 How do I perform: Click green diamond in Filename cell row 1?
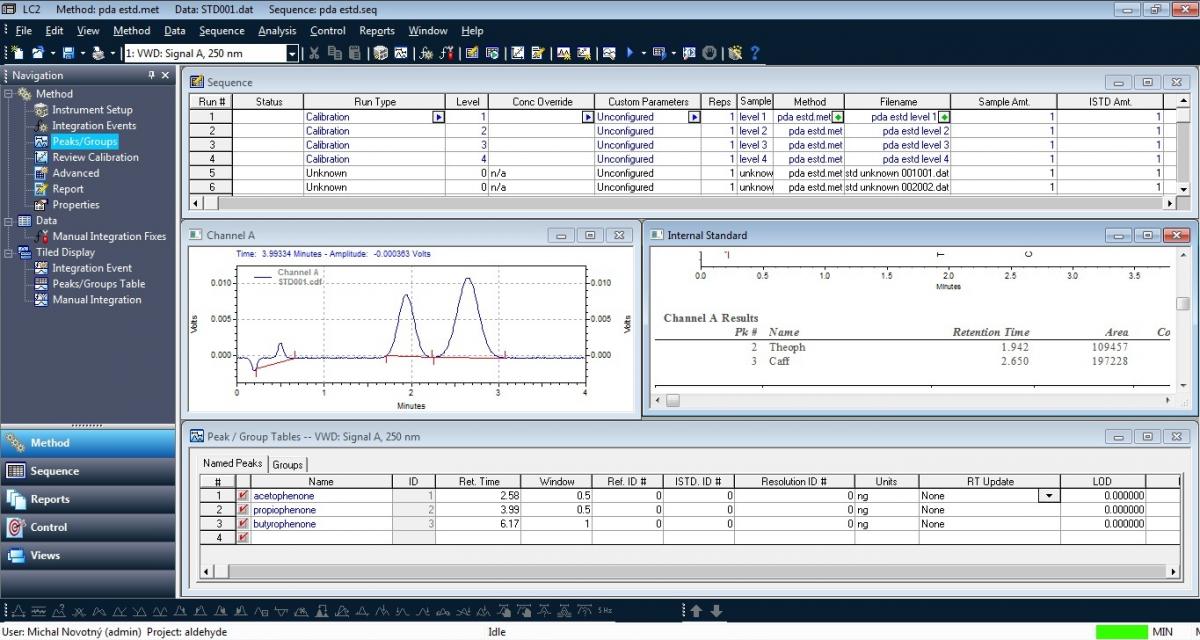click(944, 117)
